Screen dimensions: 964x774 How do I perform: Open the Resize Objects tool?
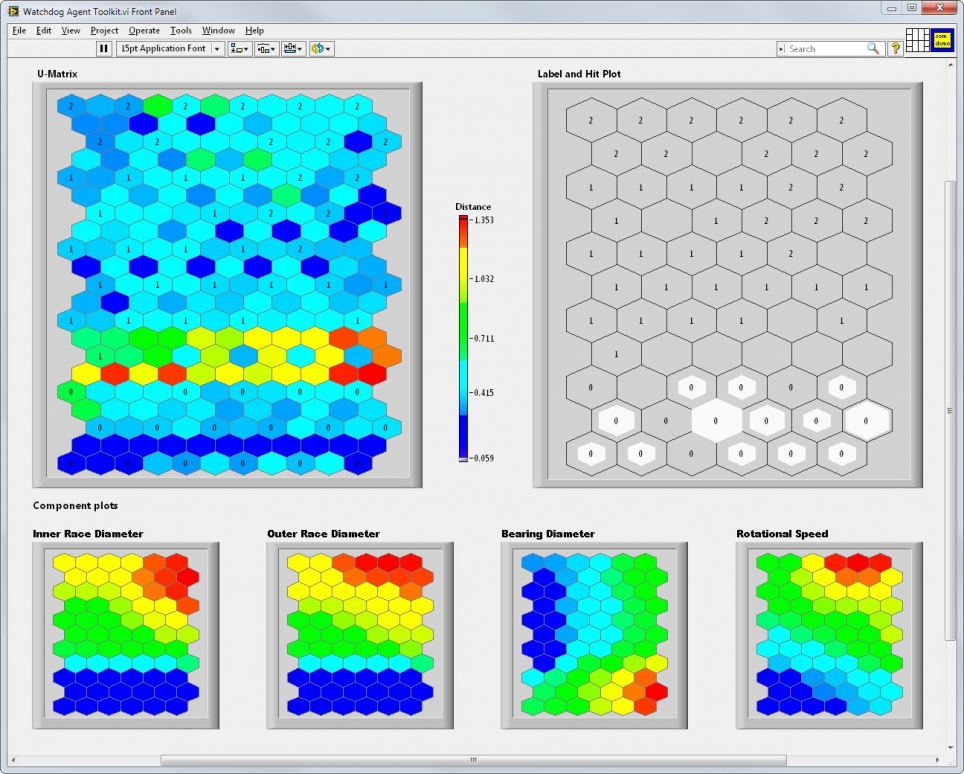pos(288,48)
